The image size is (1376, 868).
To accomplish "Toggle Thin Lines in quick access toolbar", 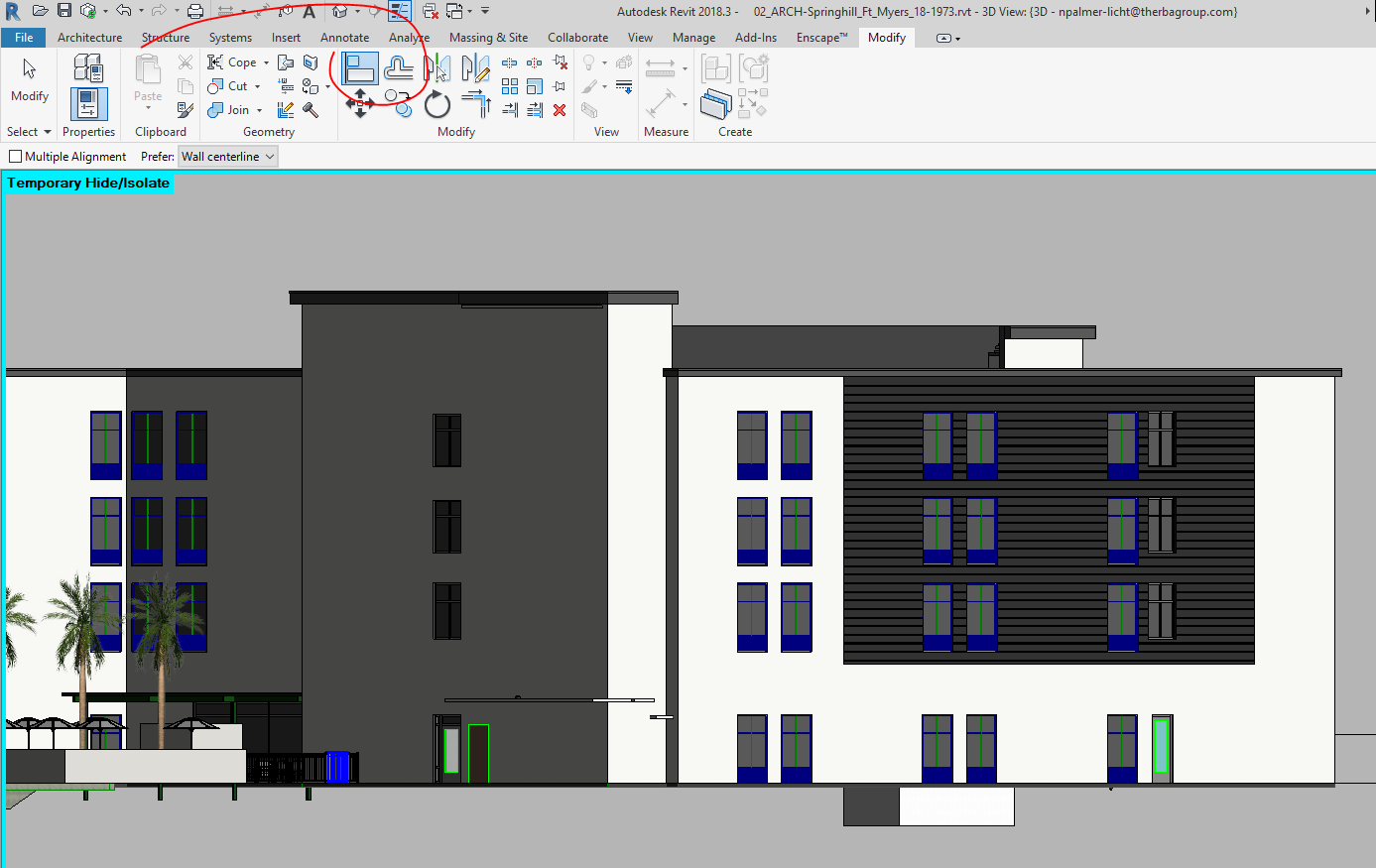I will (400, 11).
